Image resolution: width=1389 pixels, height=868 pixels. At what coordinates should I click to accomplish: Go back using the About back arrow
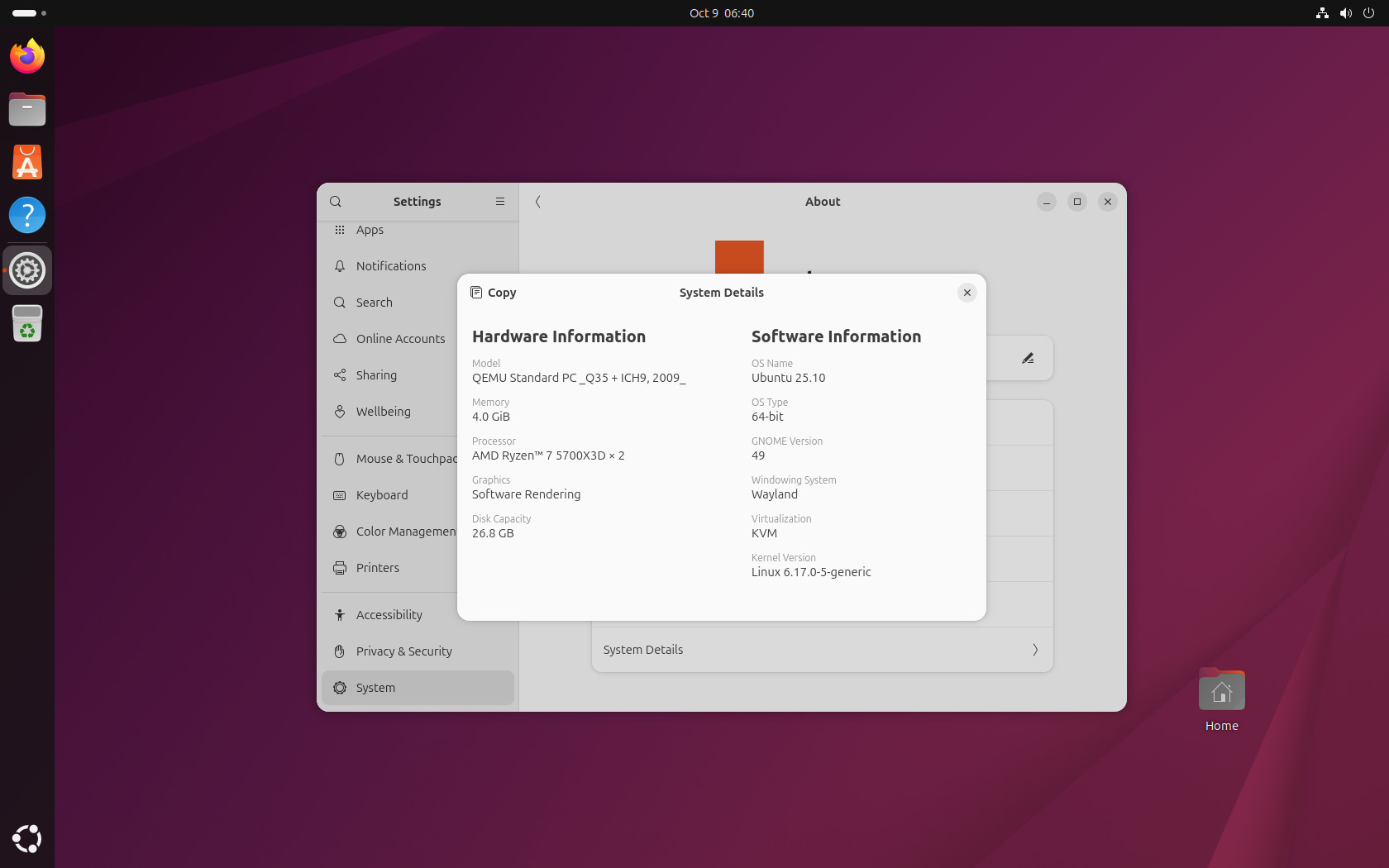tap(538, 202)
